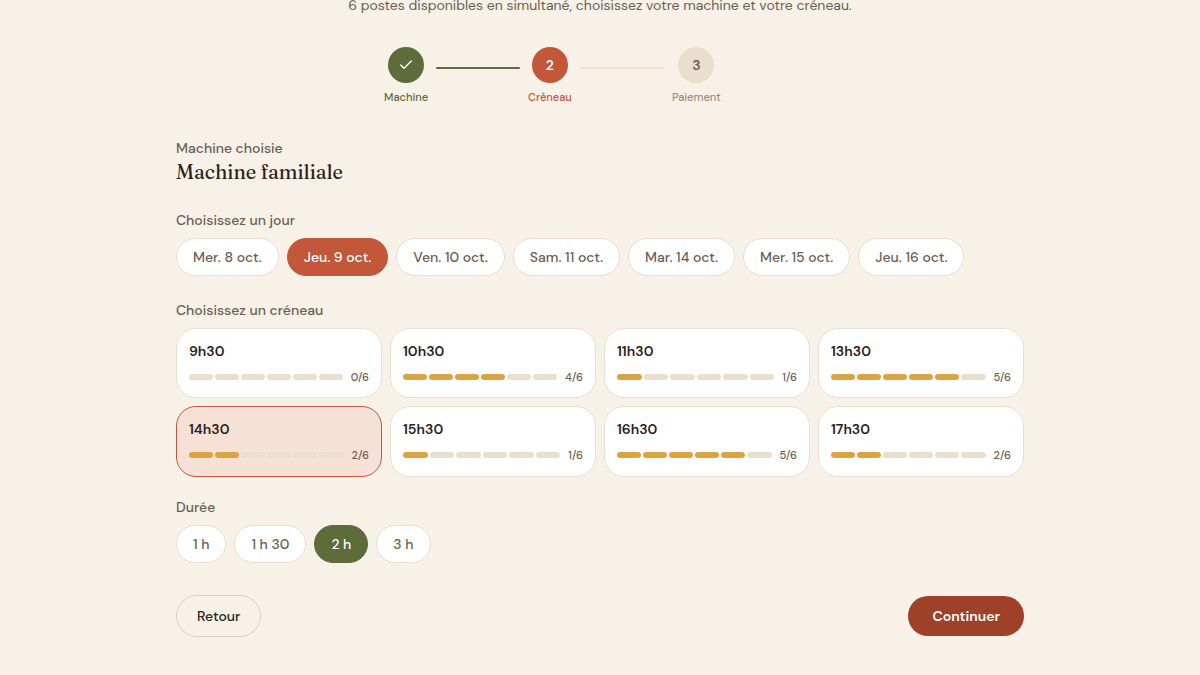
Task: Select Jeu. 16 oct. date
Action: [911, 257]
